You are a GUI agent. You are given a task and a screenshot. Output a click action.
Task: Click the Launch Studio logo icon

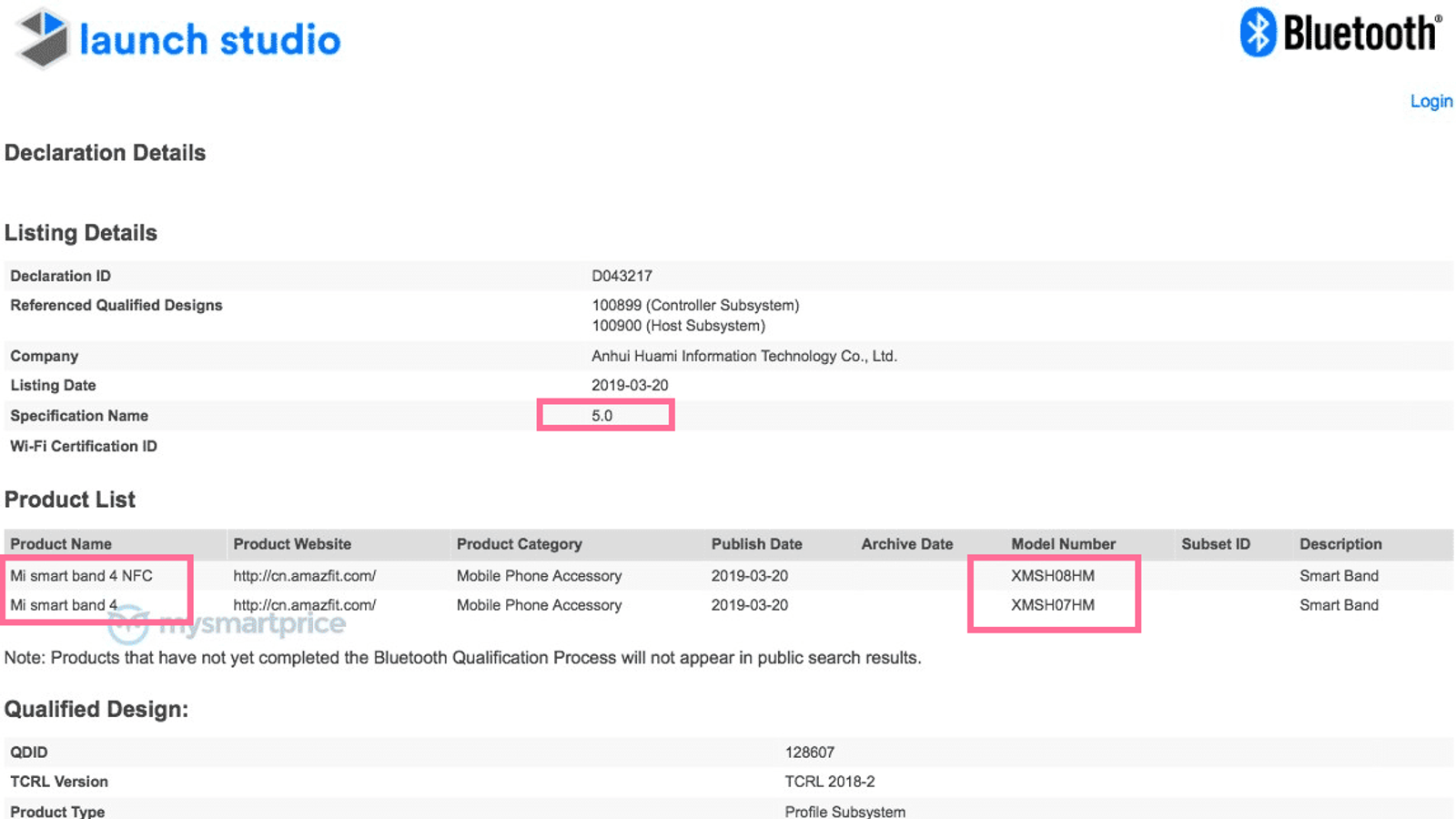point(43,38)
